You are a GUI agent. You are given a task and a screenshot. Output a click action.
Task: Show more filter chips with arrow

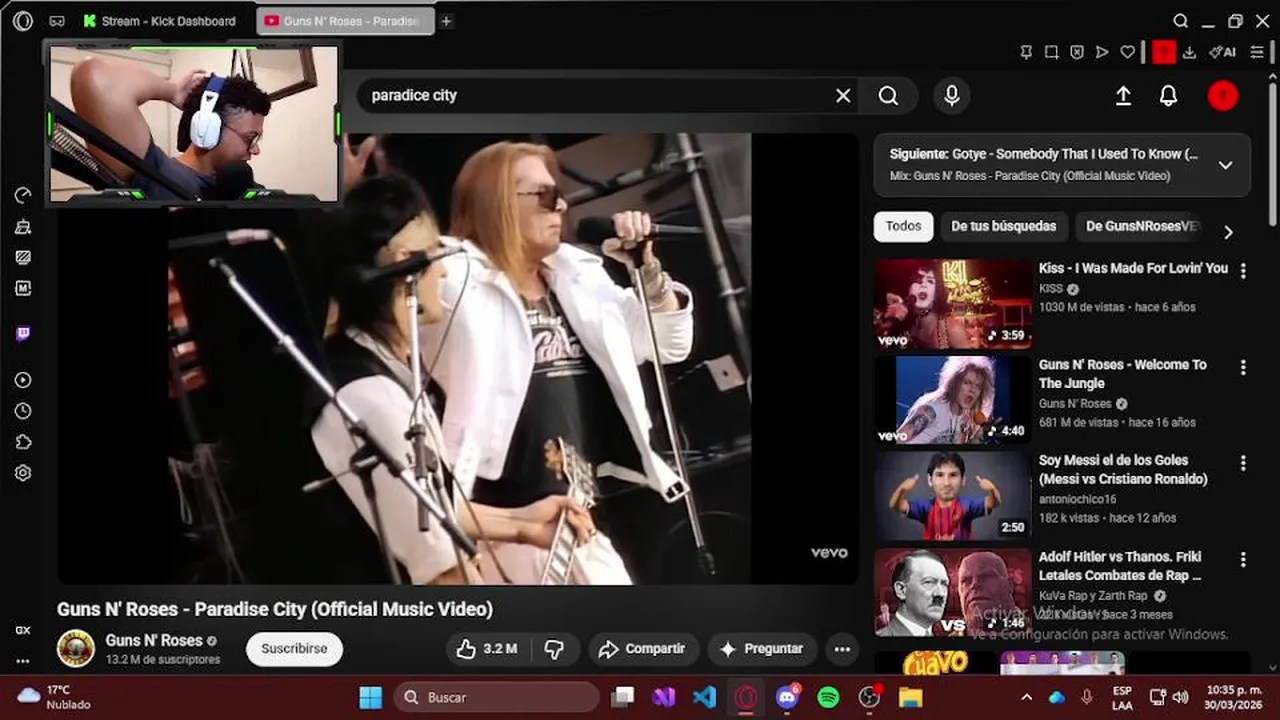click(x=1228, y=232)
